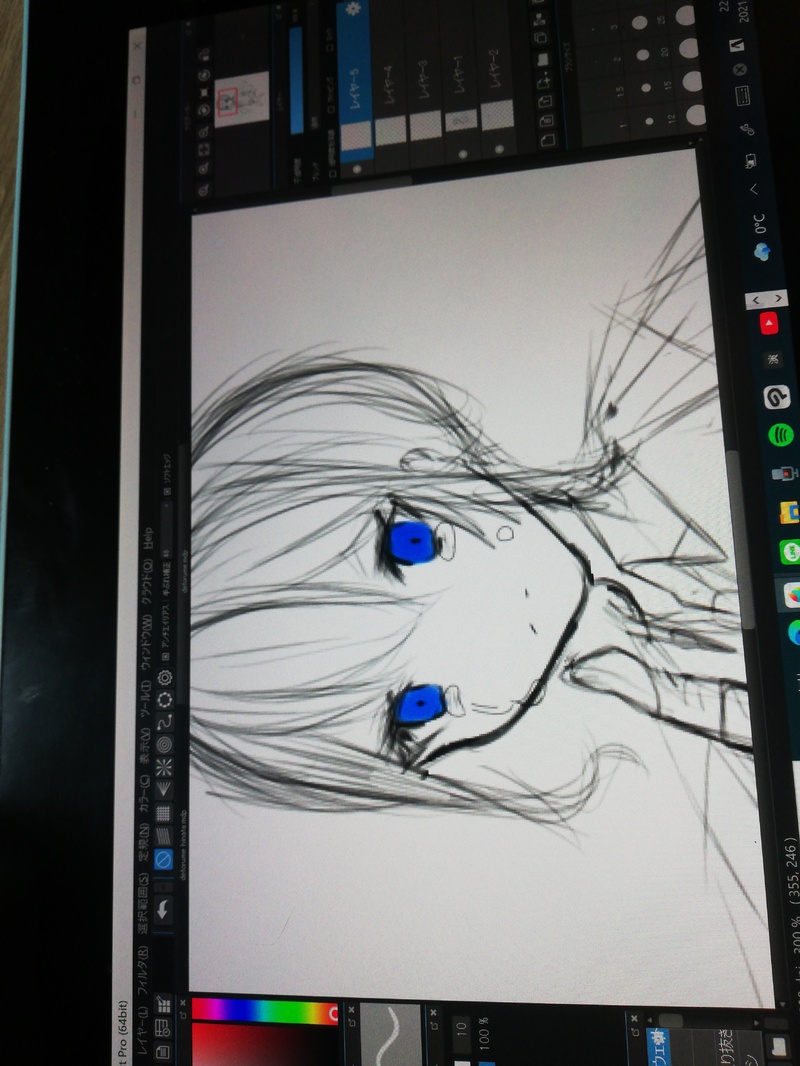
Task: Pick a shade in red color square
Action: [x=265, y=1046]
